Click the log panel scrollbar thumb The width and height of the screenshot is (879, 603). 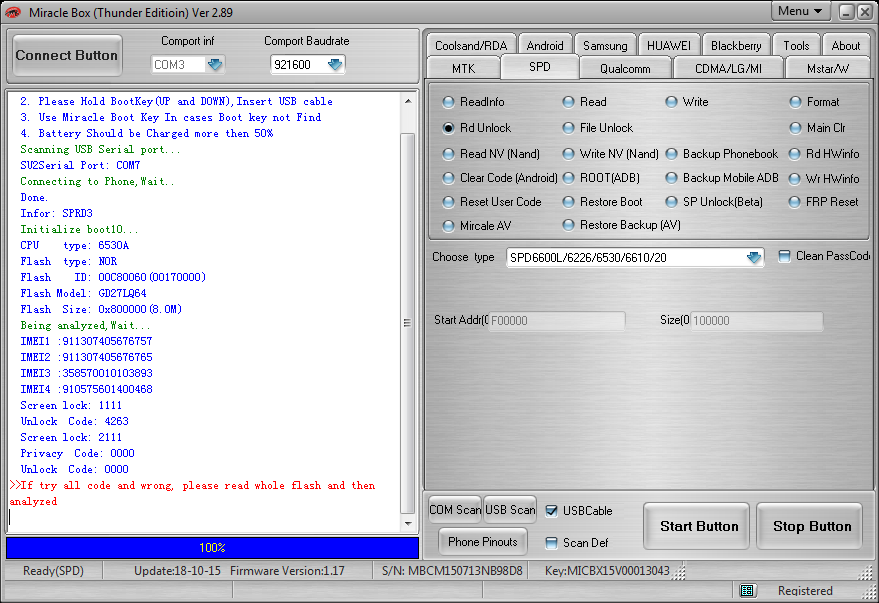point(408,323)
